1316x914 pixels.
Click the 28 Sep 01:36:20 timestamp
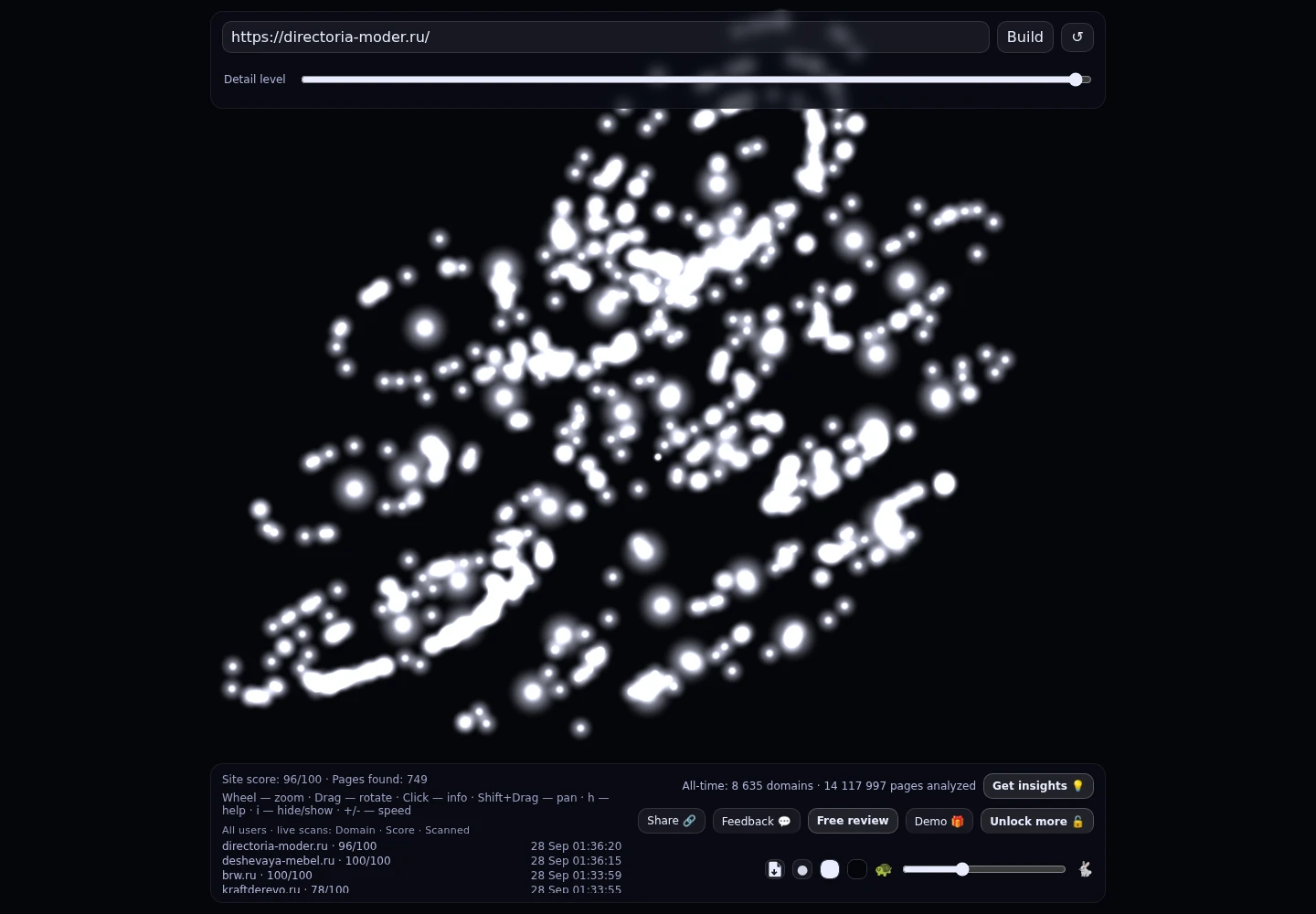576,846
